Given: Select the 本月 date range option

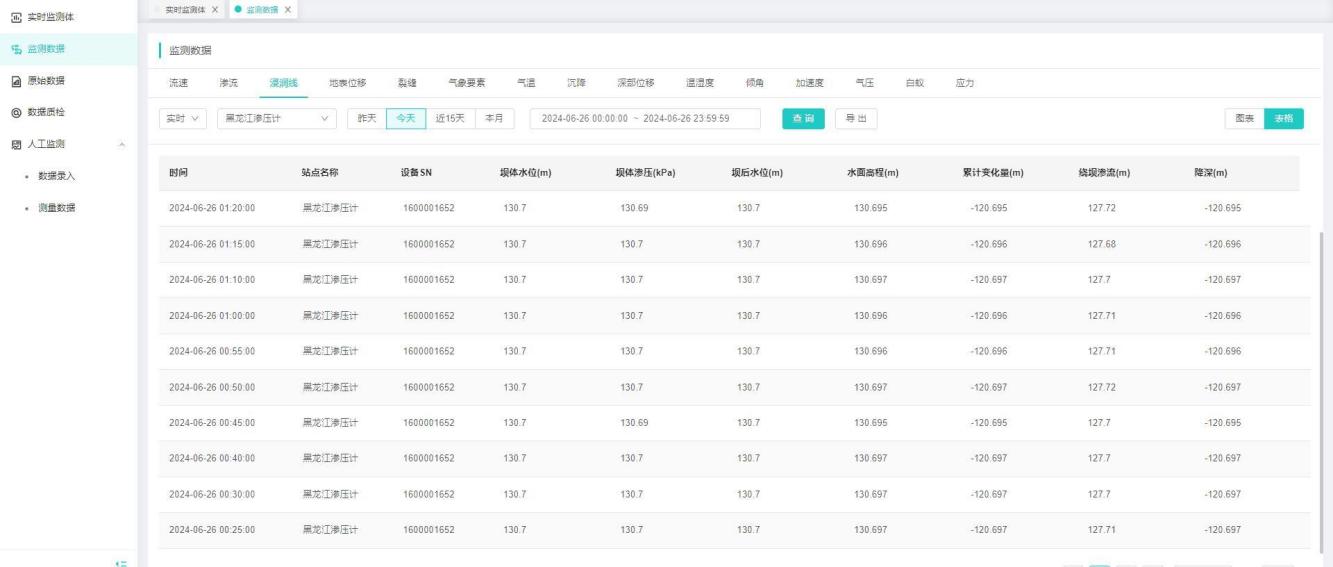Looking at the screenshot, I should [494, 119].
